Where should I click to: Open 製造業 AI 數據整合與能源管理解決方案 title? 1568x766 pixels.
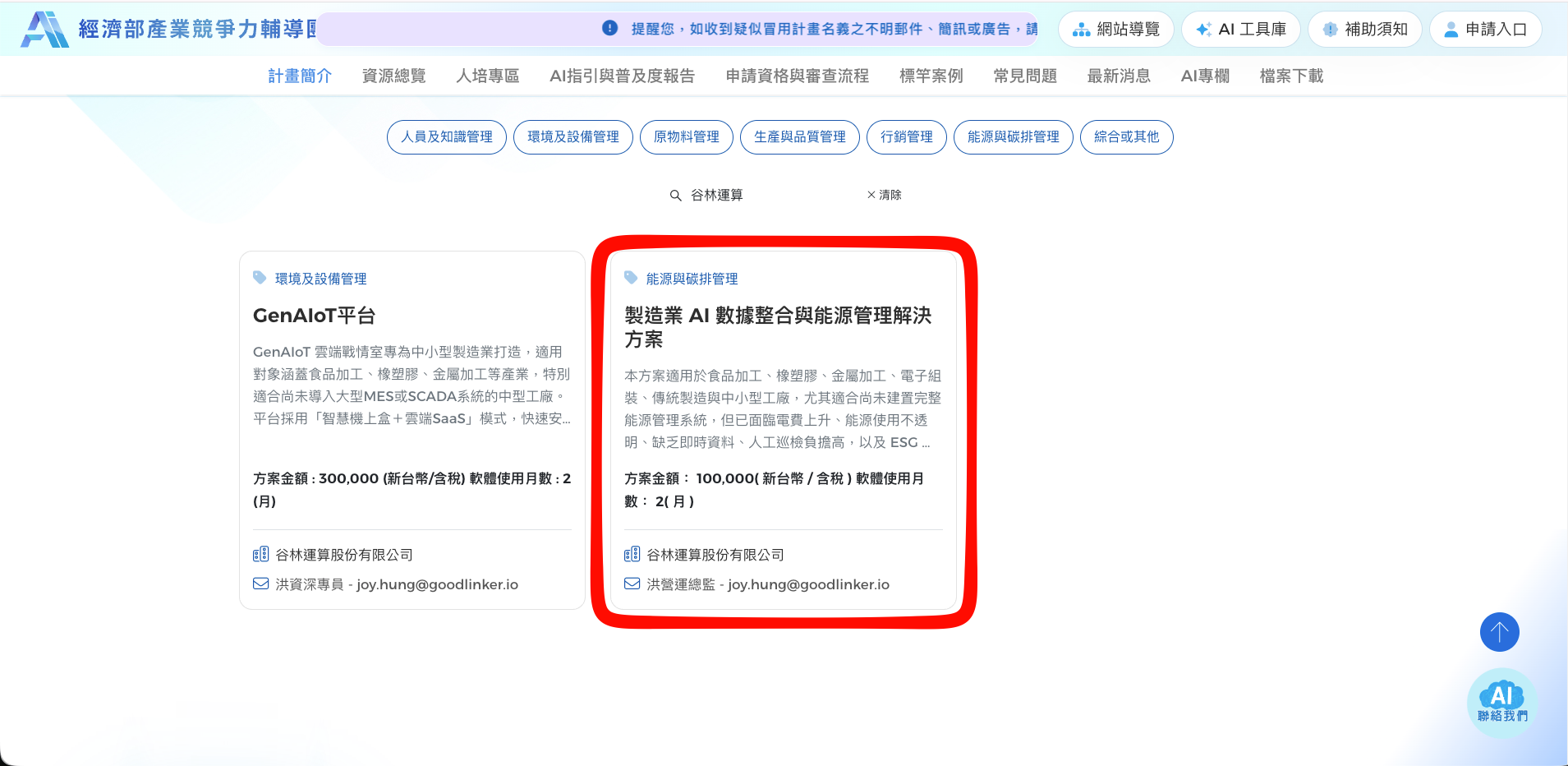778,327
